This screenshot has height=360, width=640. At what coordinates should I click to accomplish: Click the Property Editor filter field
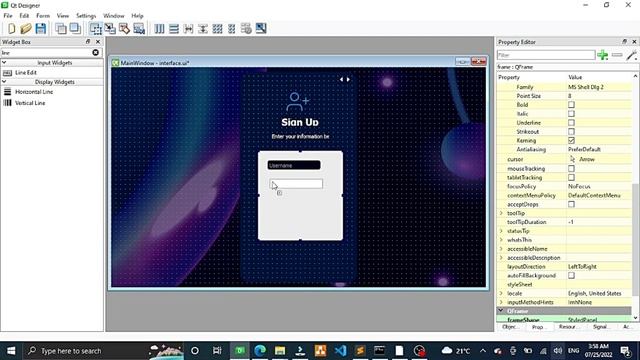coord(546,55)
